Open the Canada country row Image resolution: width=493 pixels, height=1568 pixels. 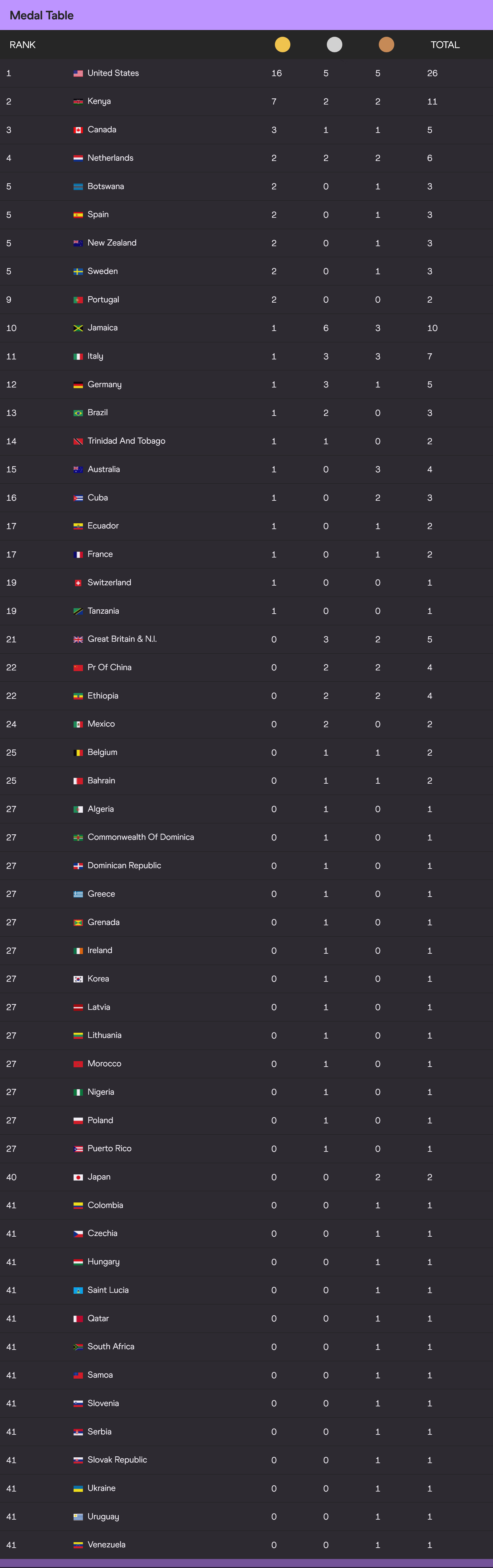tap(246, 130)
